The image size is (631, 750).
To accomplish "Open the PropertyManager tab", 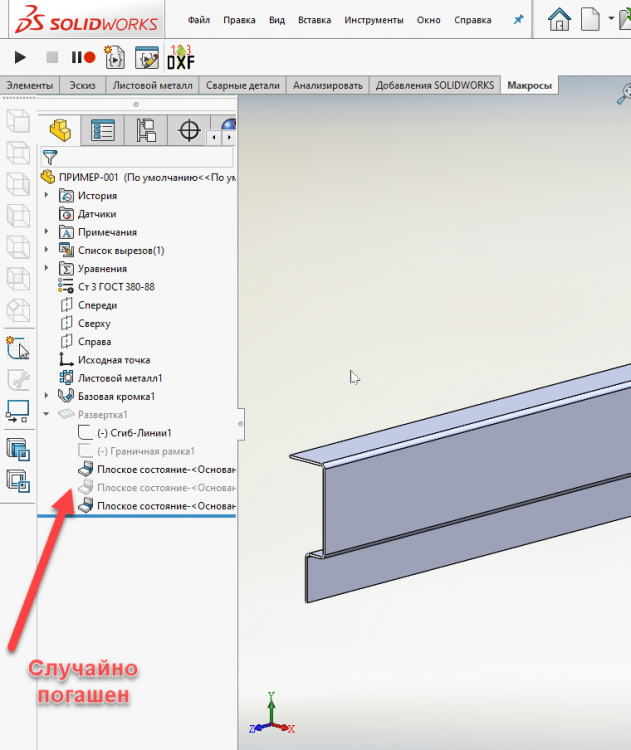I will pos(102,130).
